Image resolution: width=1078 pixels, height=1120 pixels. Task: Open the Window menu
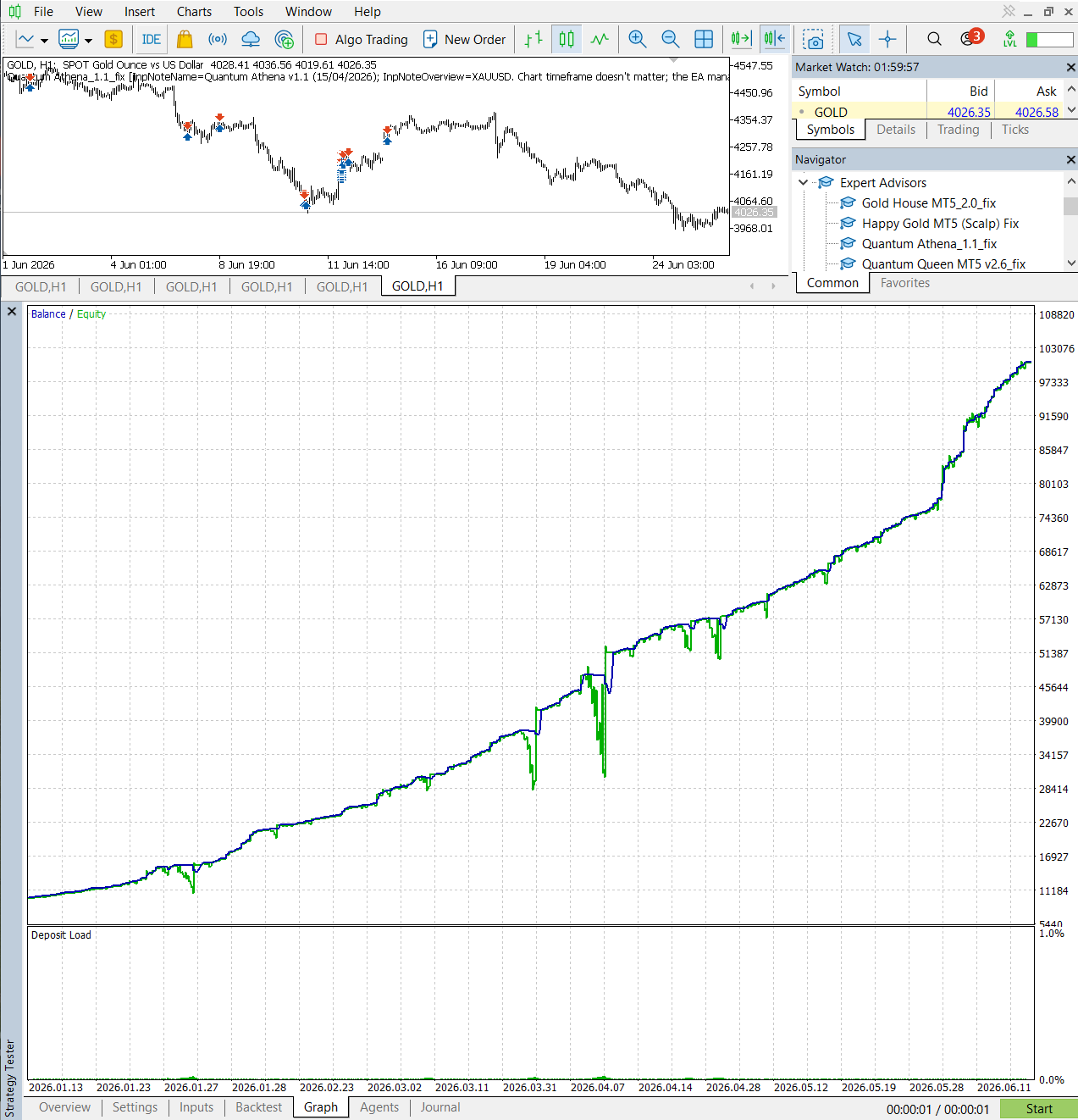click(308, 12)
